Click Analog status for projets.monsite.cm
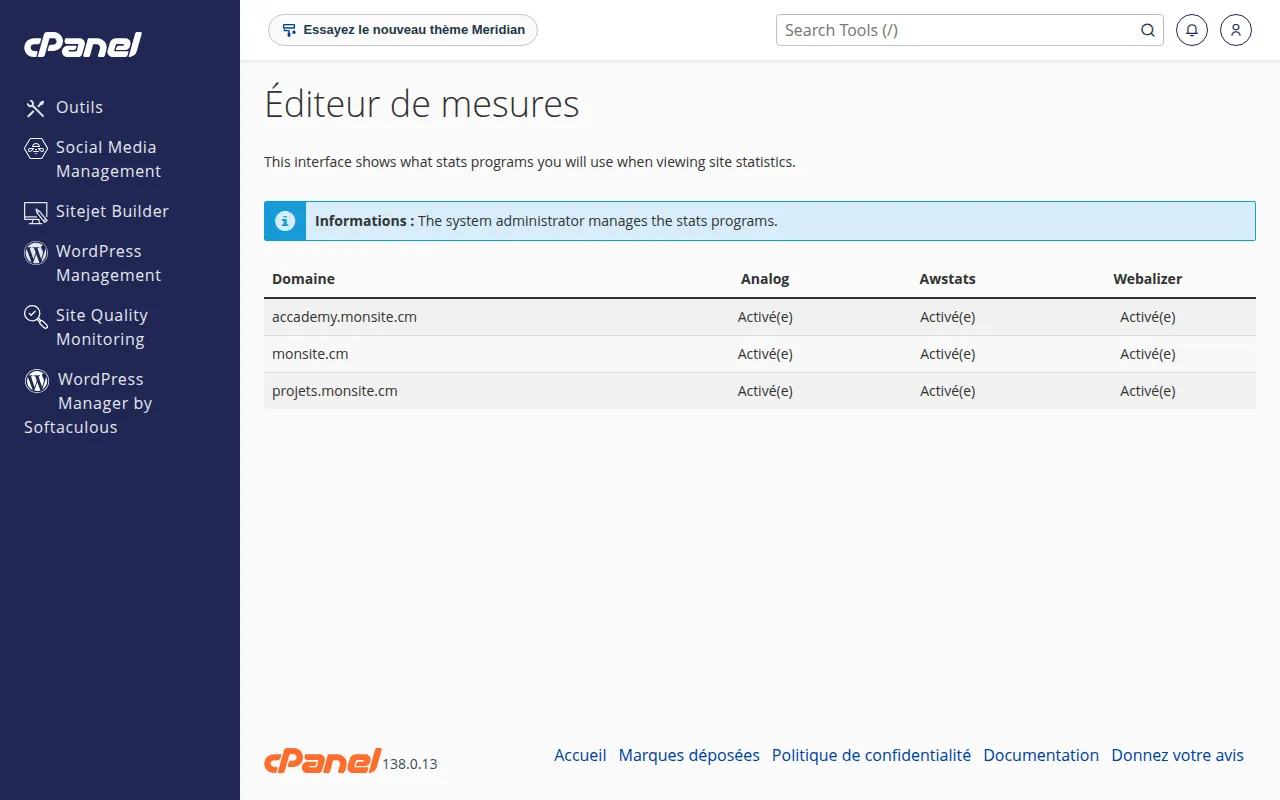The image size is (1280, 800). [x=765, y=391]
